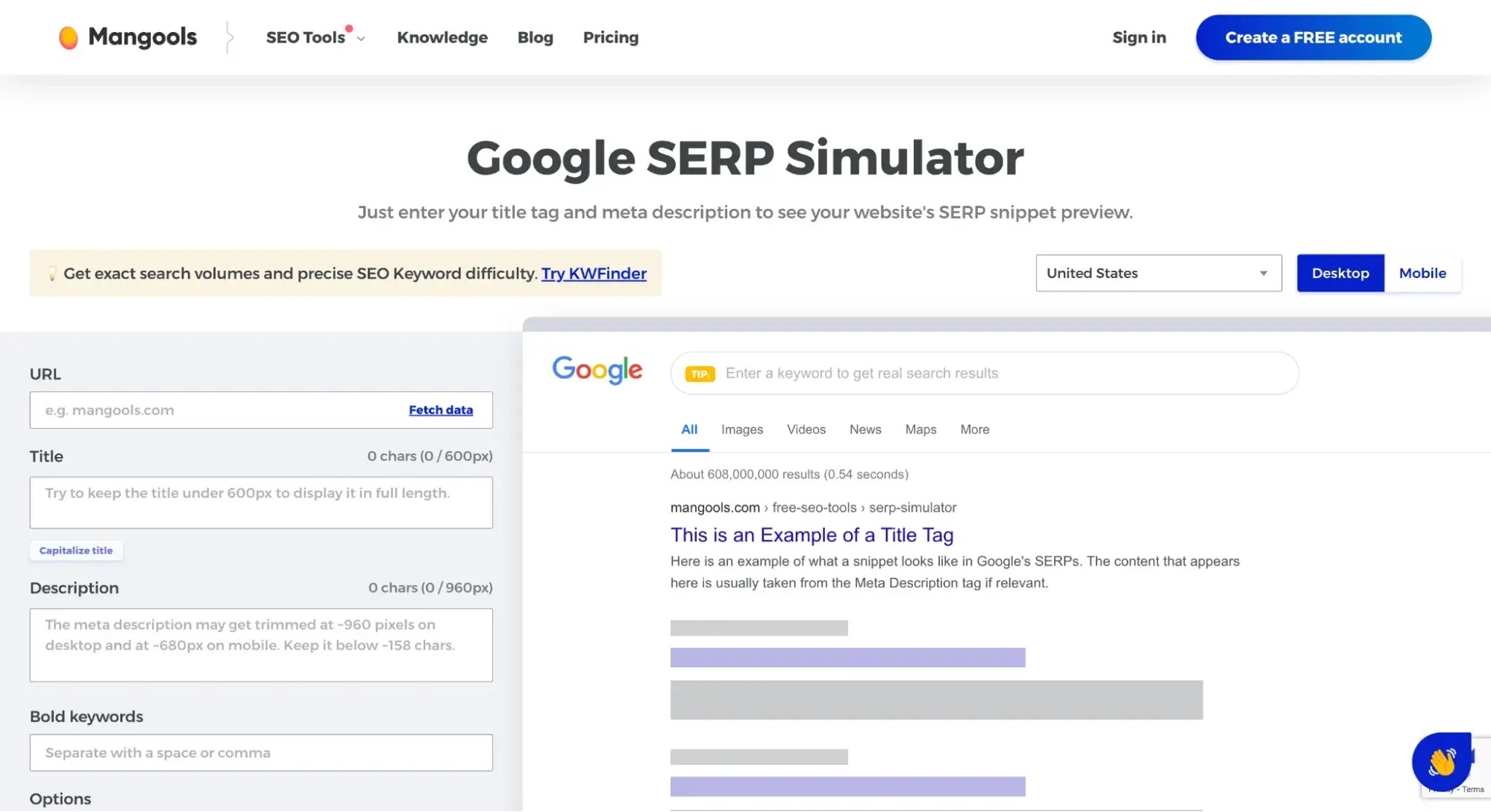Click the breadcrumb chevron beside Mangools logo
The height and width of the screenshot is (812, 1491).
(x=230, y=37)
